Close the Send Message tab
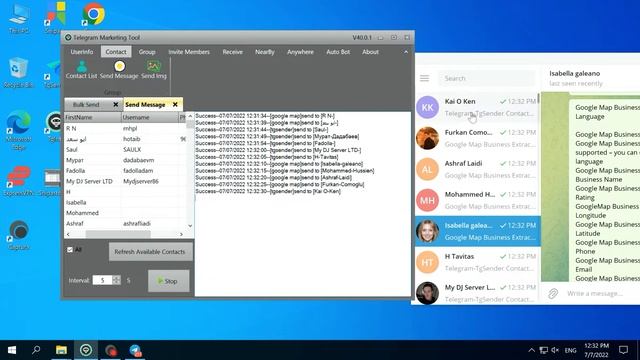The width and height of the screenshot is (640, 360). click(x=175, y=104)
